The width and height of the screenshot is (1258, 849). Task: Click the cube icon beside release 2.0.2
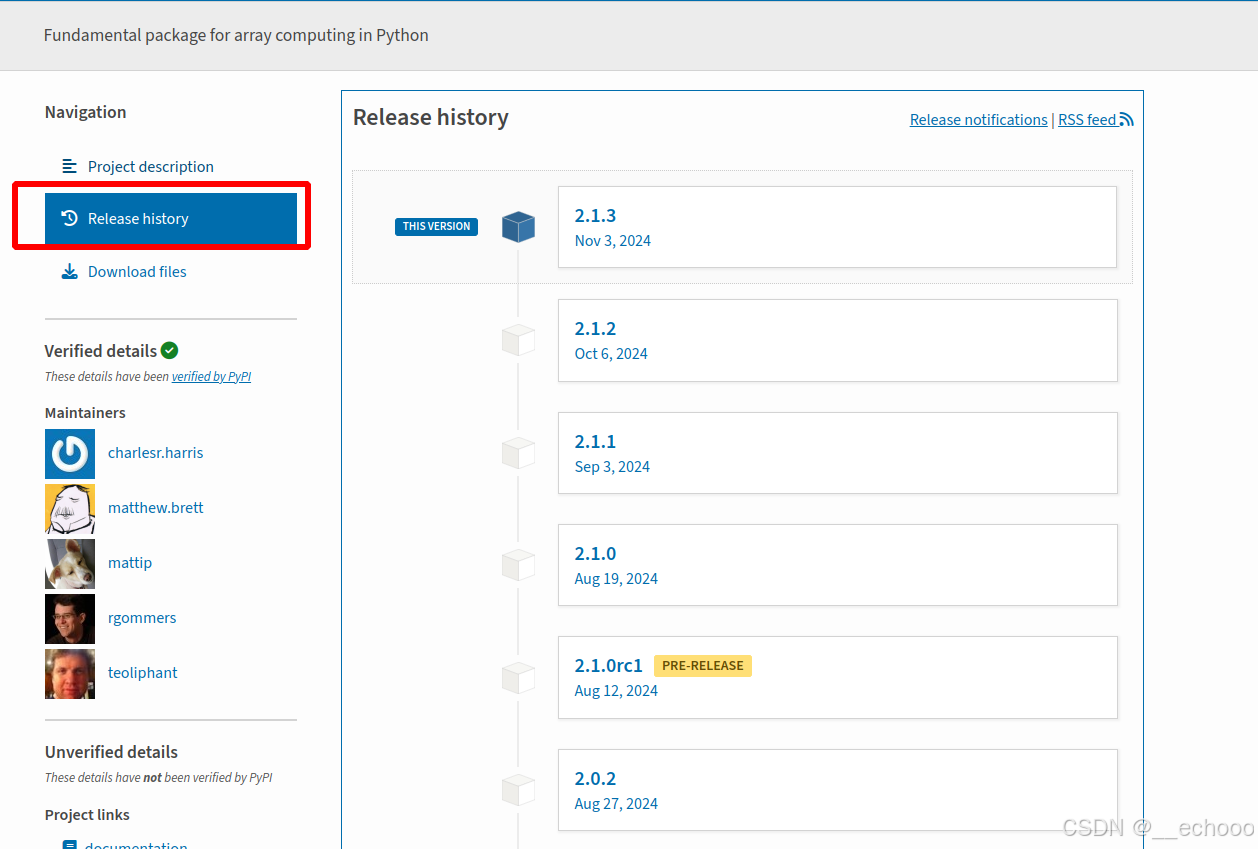[518, 790]
